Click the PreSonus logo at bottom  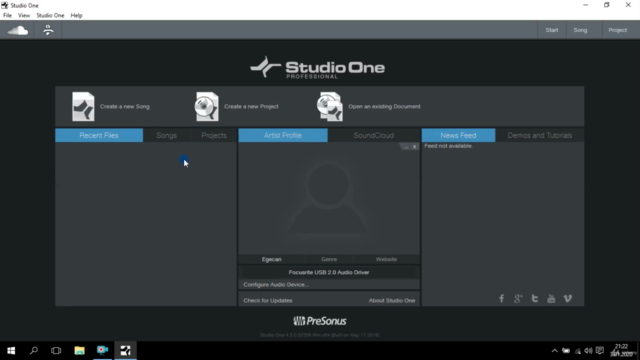[320, 321]
